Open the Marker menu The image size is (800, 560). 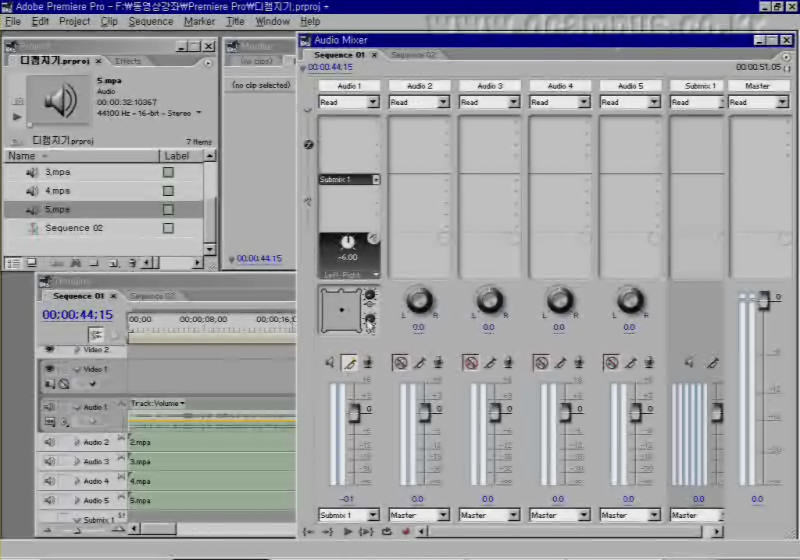coord(199,21)
